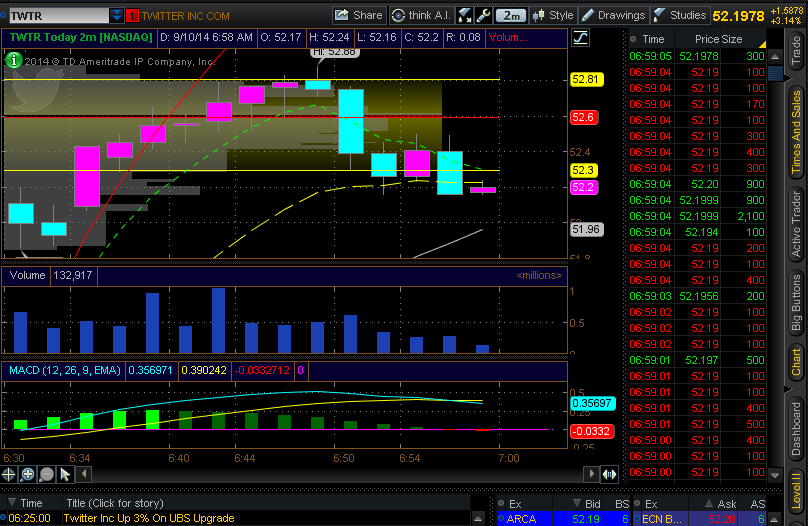Select the ECN B... ask row
Screen dimensions: 808x526
pos(700,519)
